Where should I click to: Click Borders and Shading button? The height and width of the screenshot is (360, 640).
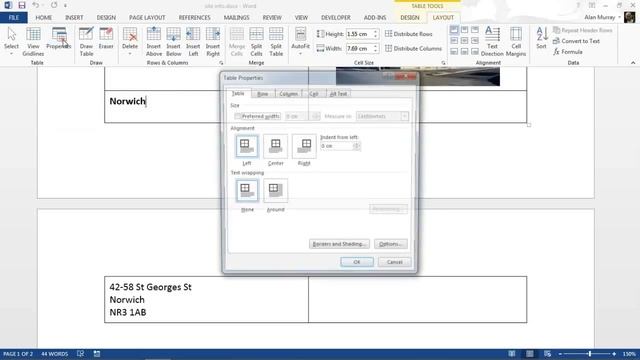339,244
